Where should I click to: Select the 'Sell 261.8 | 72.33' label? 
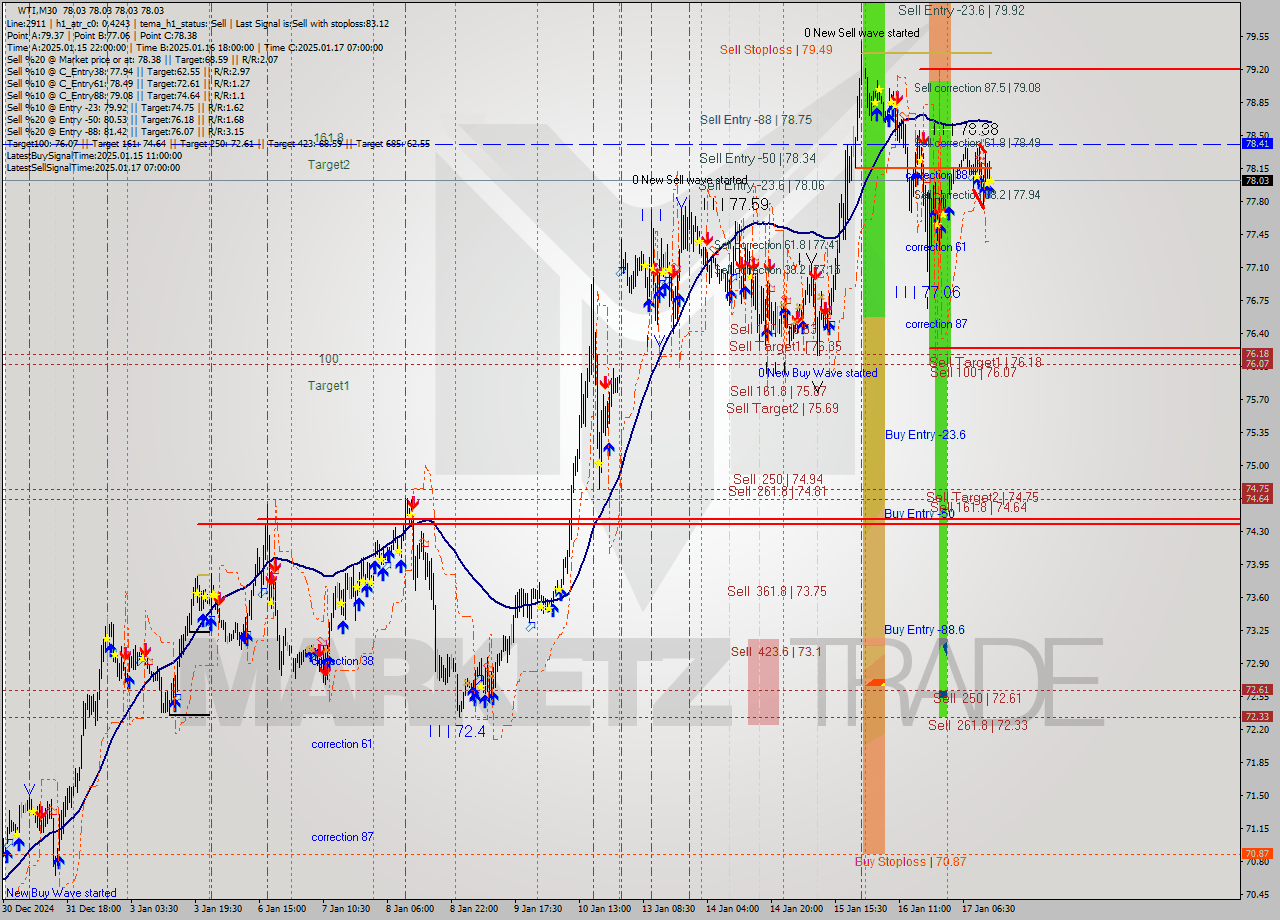click(978, 726)
